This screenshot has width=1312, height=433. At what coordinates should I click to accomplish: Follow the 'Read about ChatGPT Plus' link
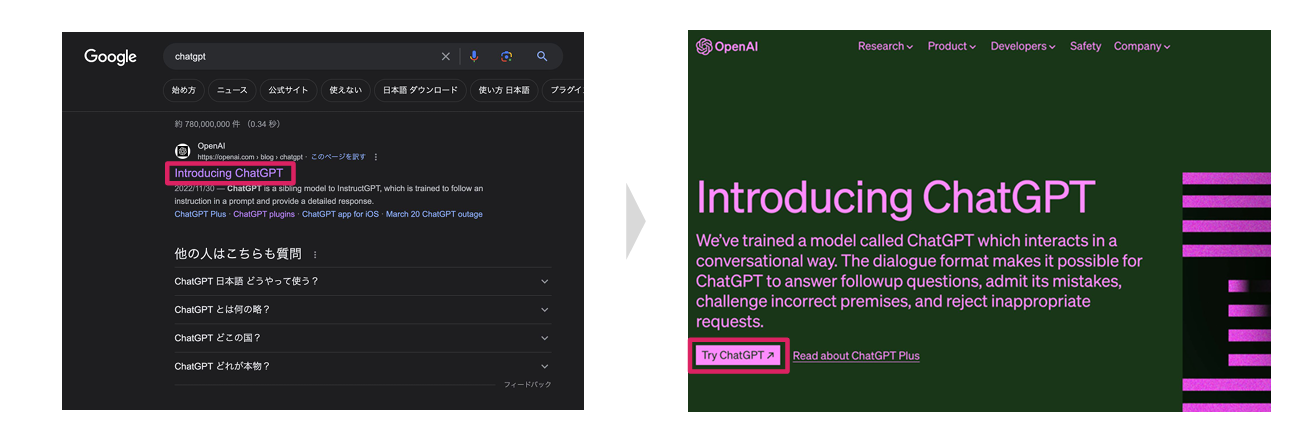coord(856,356)
